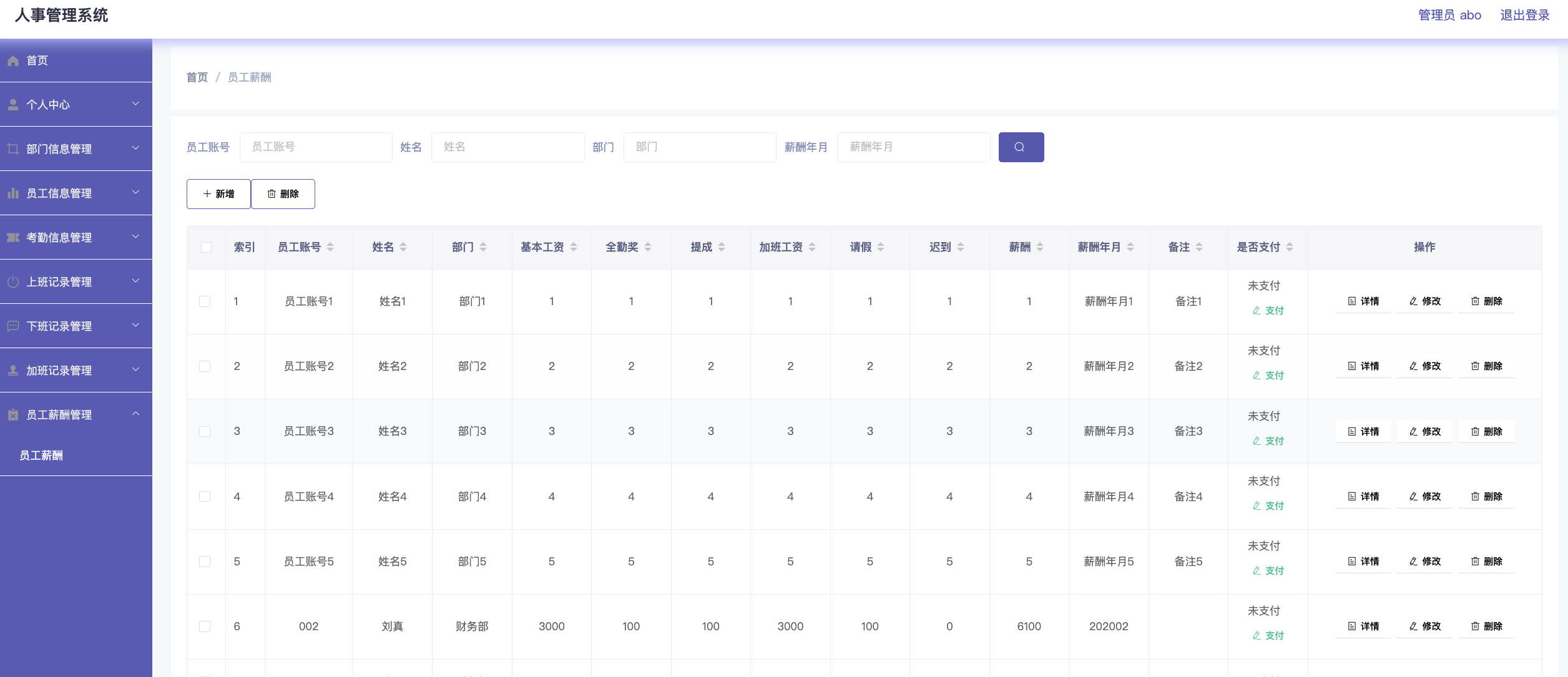Expand 部门信息管理 chevron
Screen dimensions: 1568x677
click(x=135, y=148)
